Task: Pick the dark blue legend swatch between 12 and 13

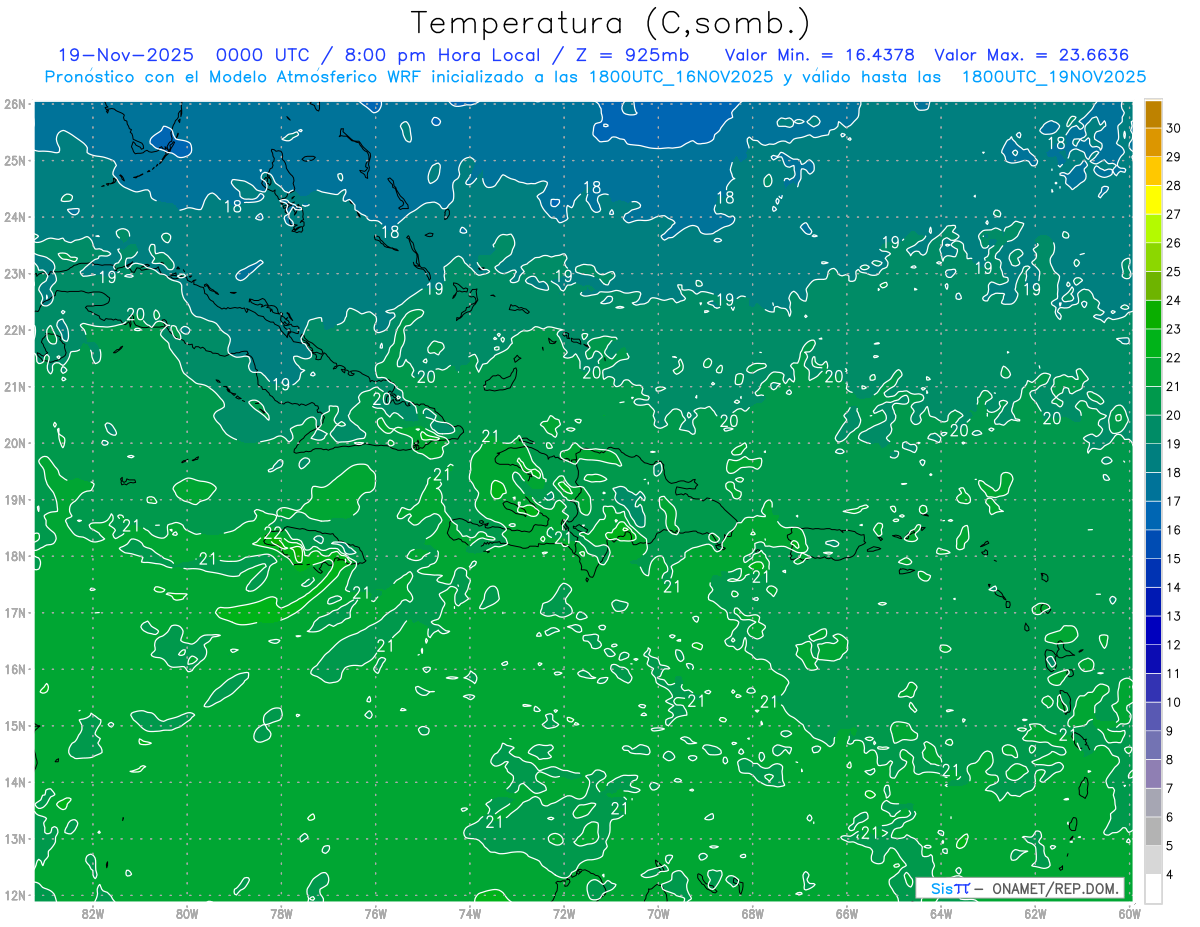Action: coord(1154,630)
